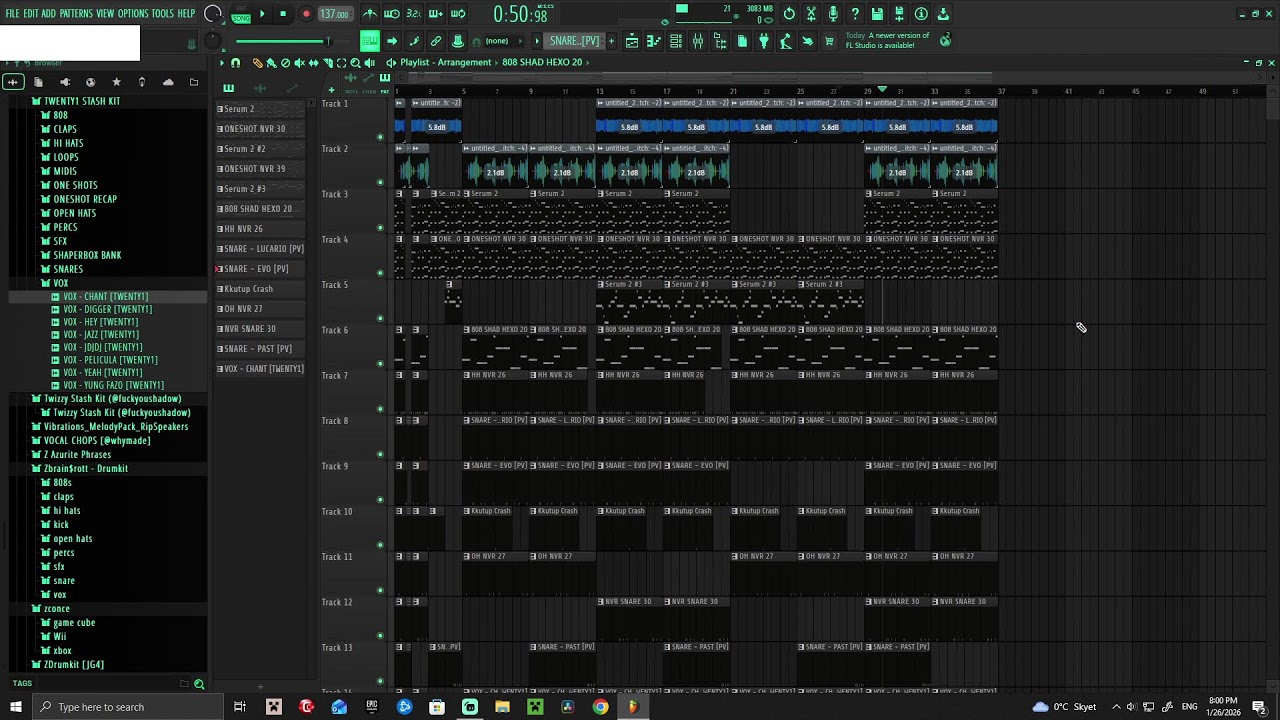Enable wait for input before recording

click(392, 14)
